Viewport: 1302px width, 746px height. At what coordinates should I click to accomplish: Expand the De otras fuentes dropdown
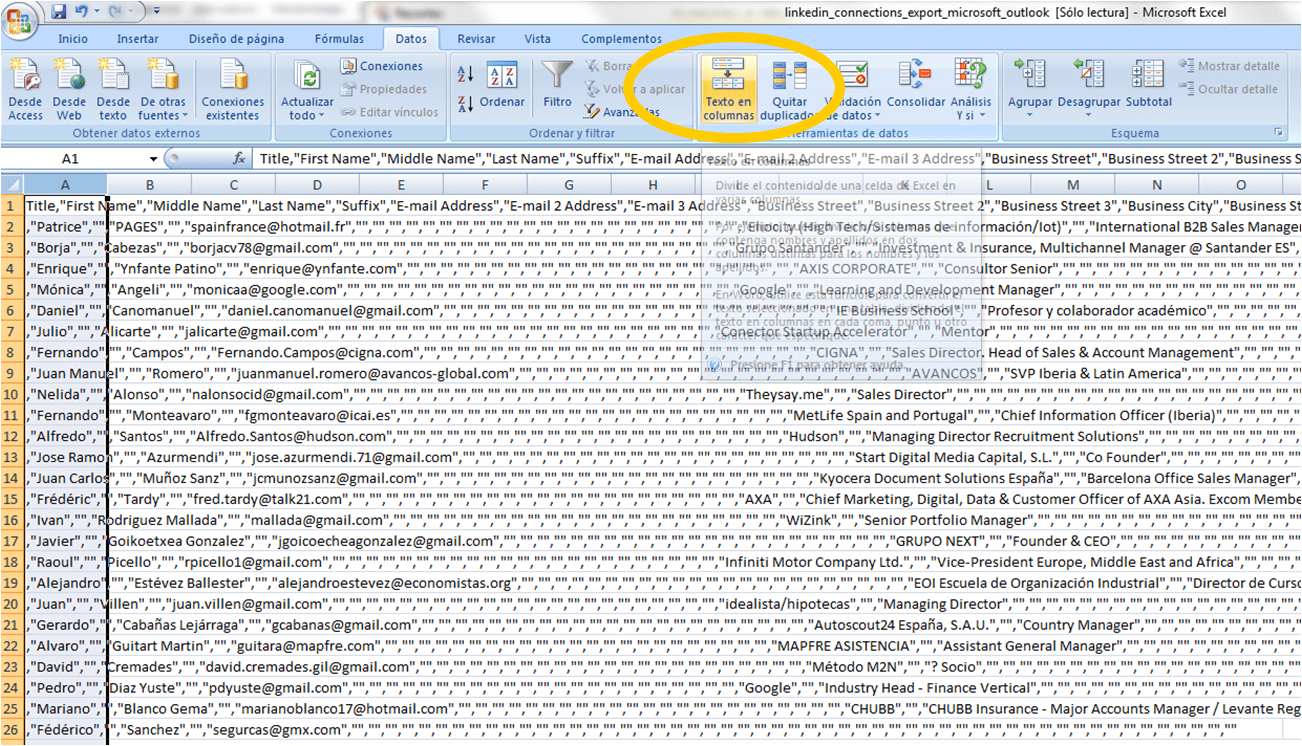pyautogui.click(x=163, y=88)
